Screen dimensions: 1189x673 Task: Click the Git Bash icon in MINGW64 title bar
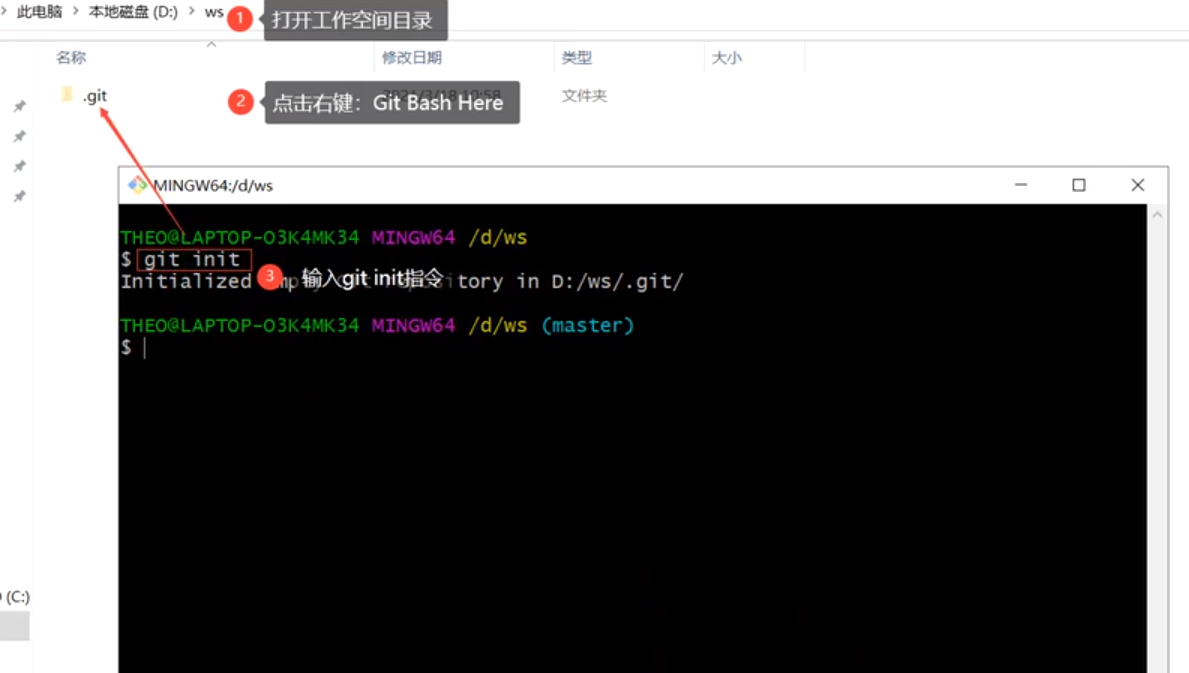pyautogui.click(x=137, y=185)
